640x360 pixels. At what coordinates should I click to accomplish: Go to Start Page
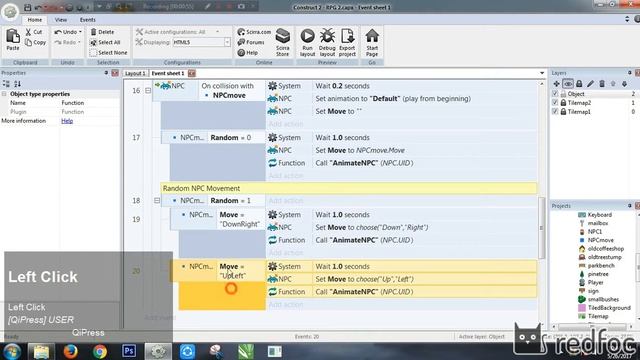(x=372, y=42)
